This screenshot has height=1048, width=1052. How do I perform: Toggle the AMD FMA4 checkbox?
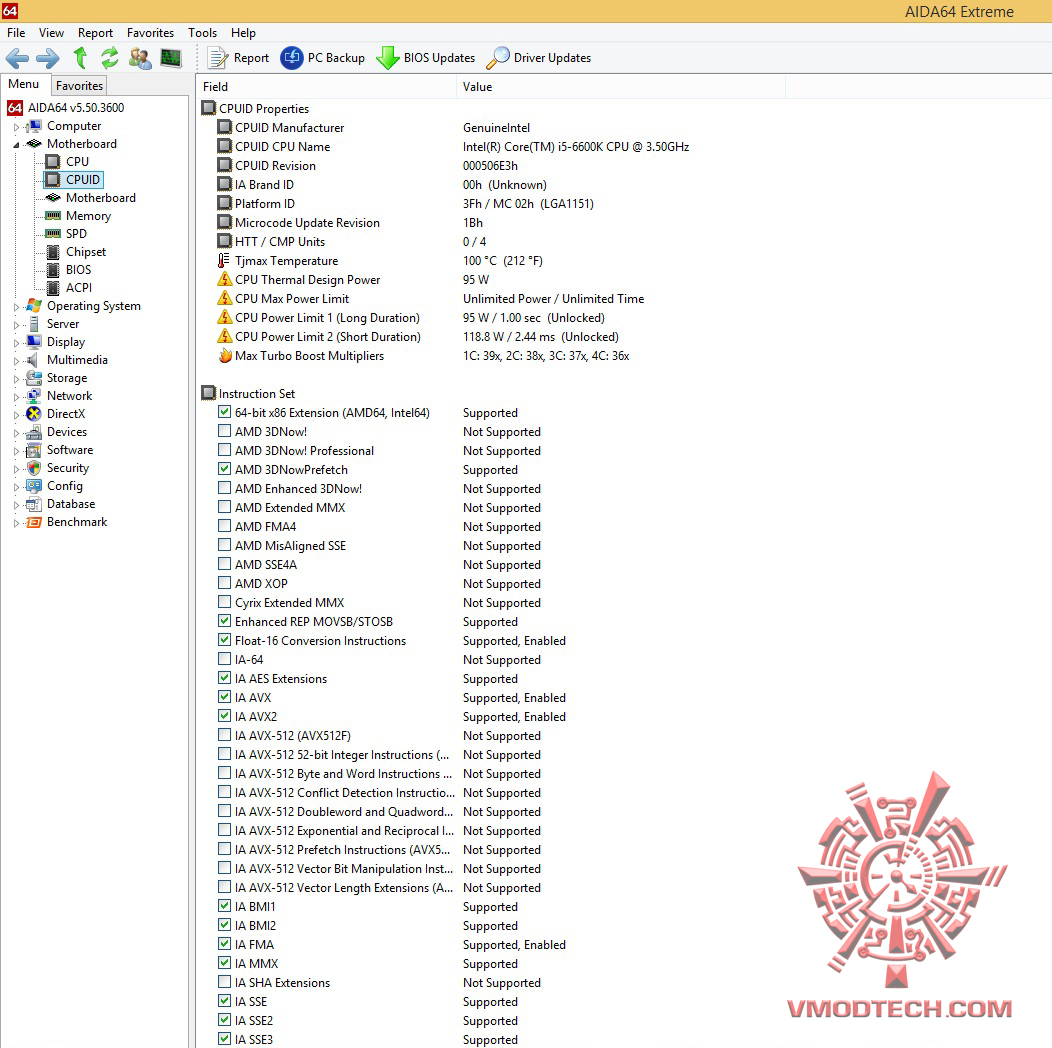pos(225,526)
